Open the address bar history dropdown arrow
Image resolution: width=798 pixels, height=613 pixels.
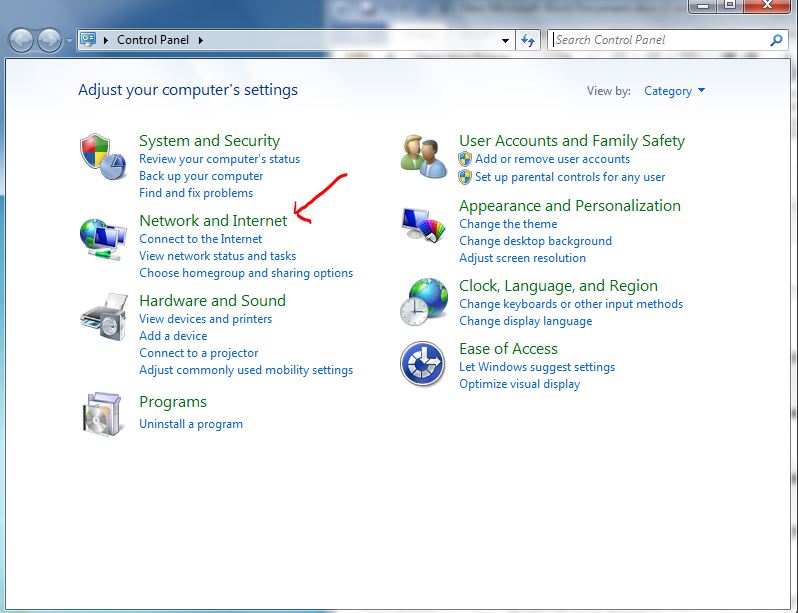coord(506,41)
